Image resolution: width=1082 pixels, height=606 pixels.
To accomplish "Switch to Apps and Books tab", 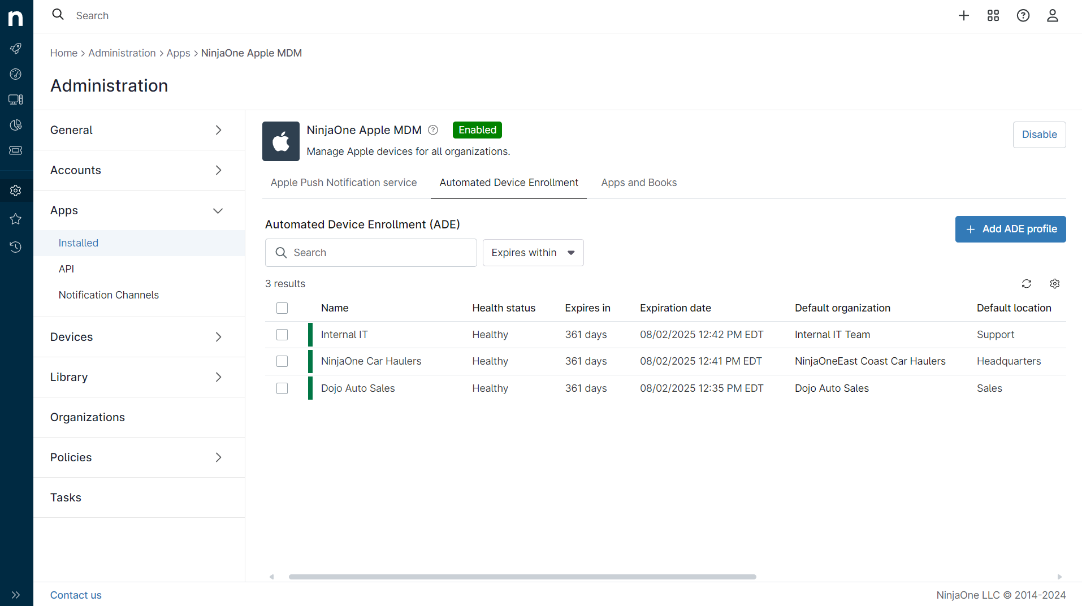I will [x=638, y=183].
